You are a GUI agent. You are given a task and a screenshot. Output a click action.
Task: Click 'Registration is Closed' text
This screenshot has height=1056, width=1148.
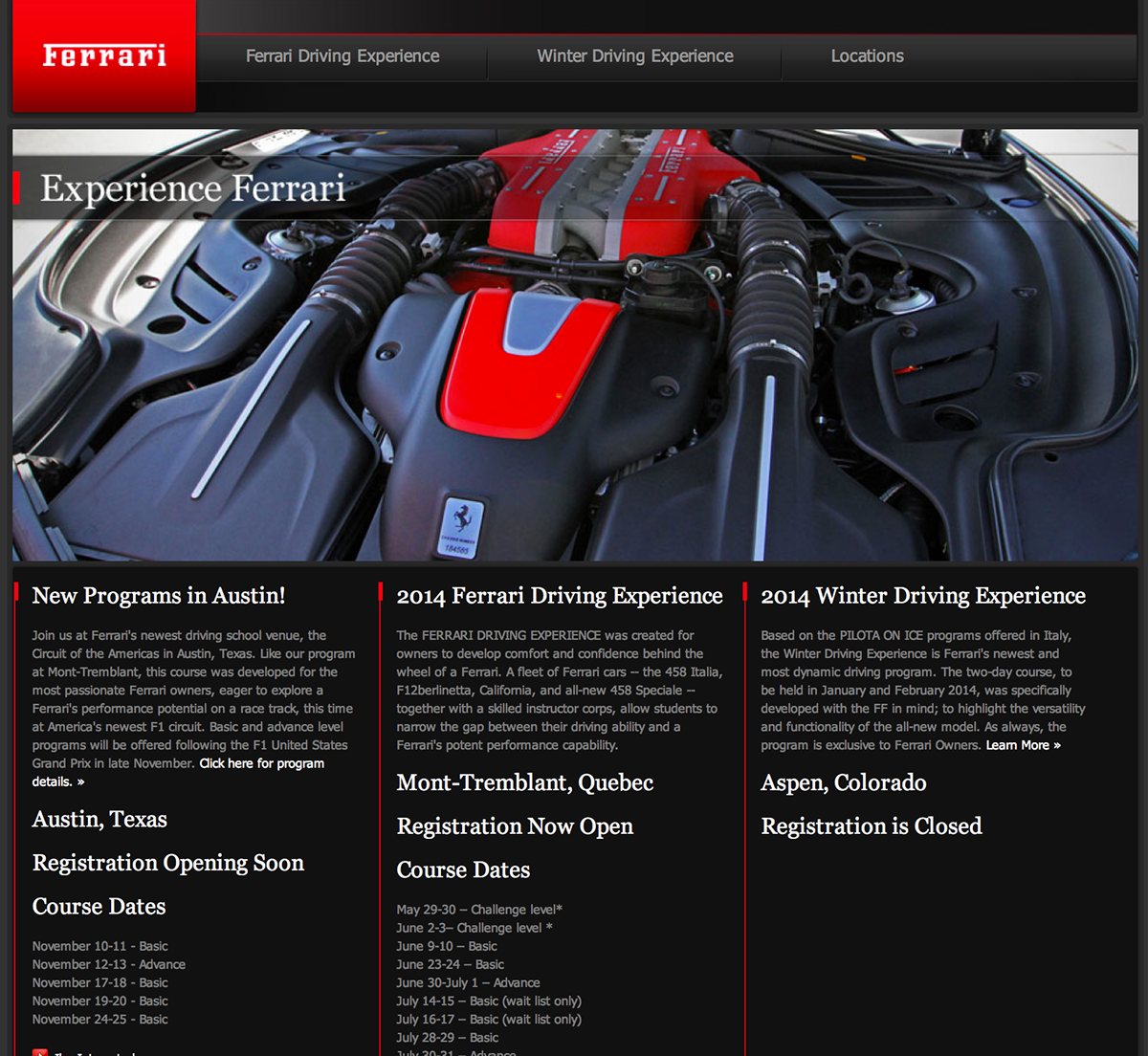coord(872,826)
